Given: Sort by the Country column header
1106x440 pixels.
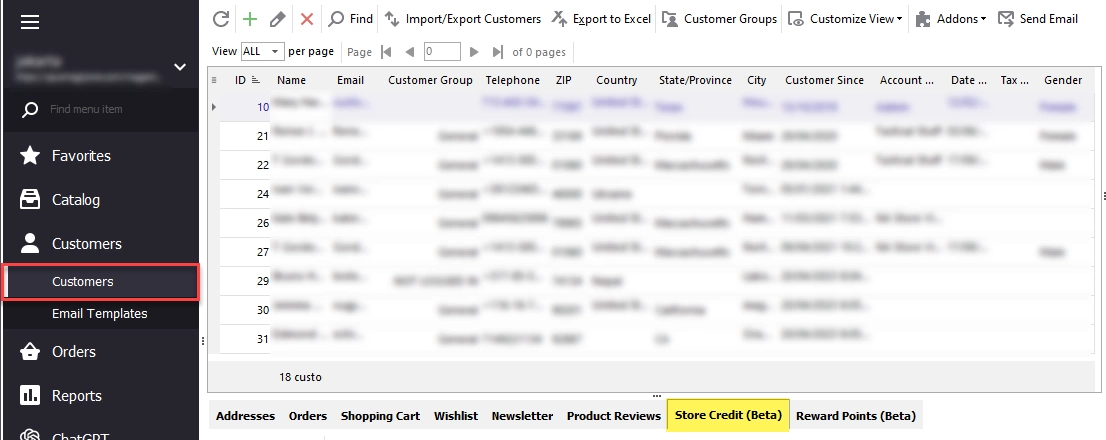Looking at the screenshot, I should point(616,80).
